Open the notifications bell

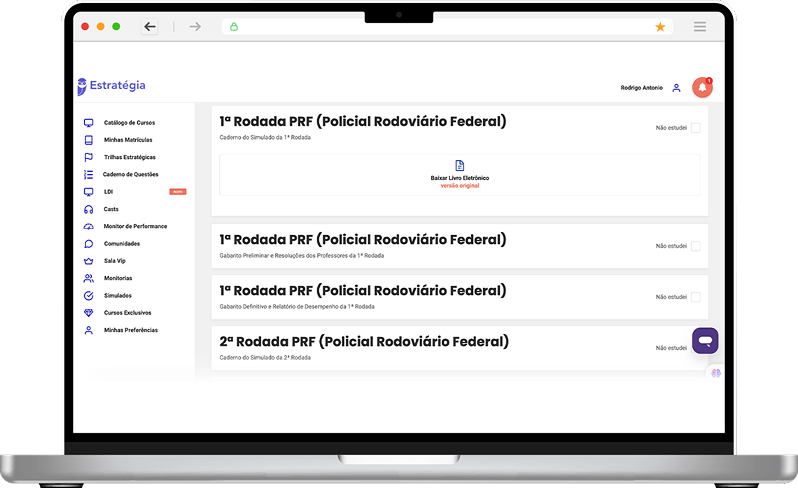pos(702,88)
